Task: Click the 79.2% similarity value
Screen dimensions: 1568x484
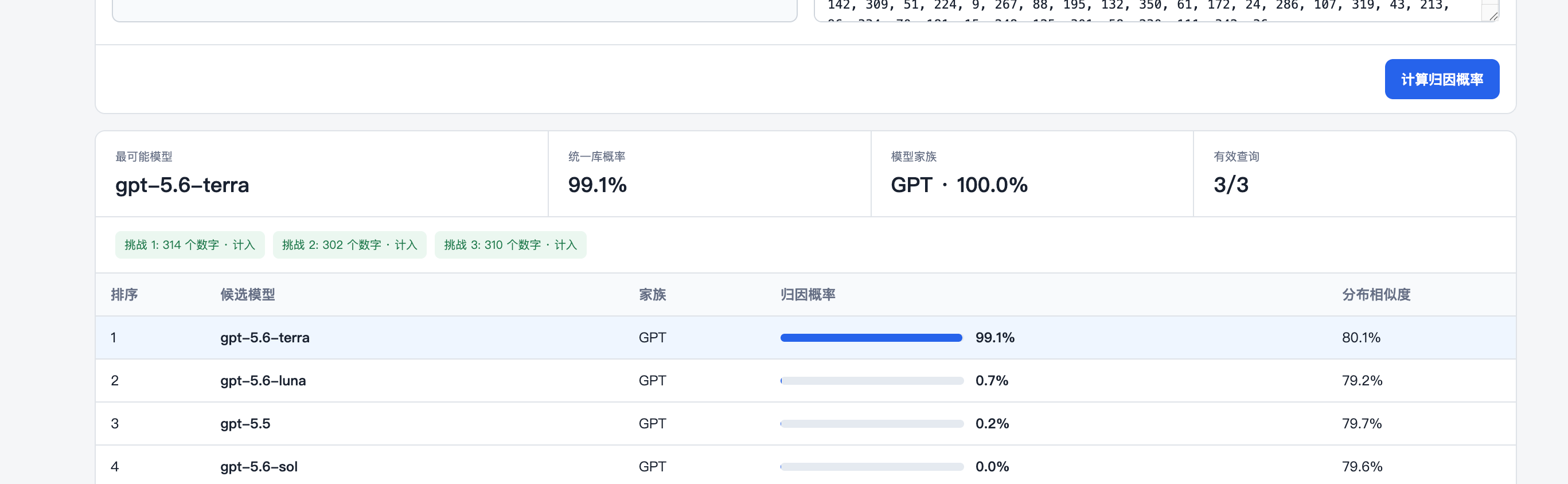Action: (1362, 381)
